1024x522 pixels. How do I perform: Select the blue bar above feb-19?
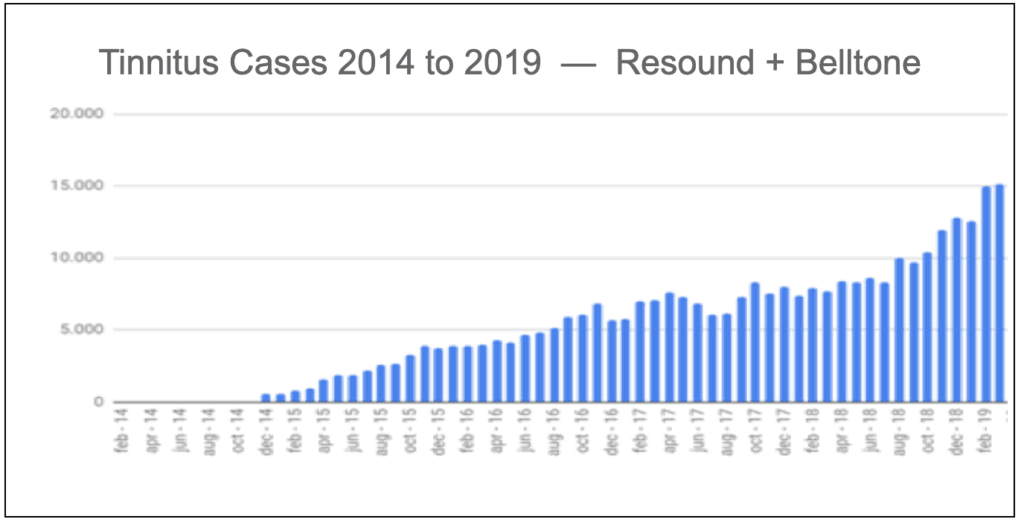point(986,294)
